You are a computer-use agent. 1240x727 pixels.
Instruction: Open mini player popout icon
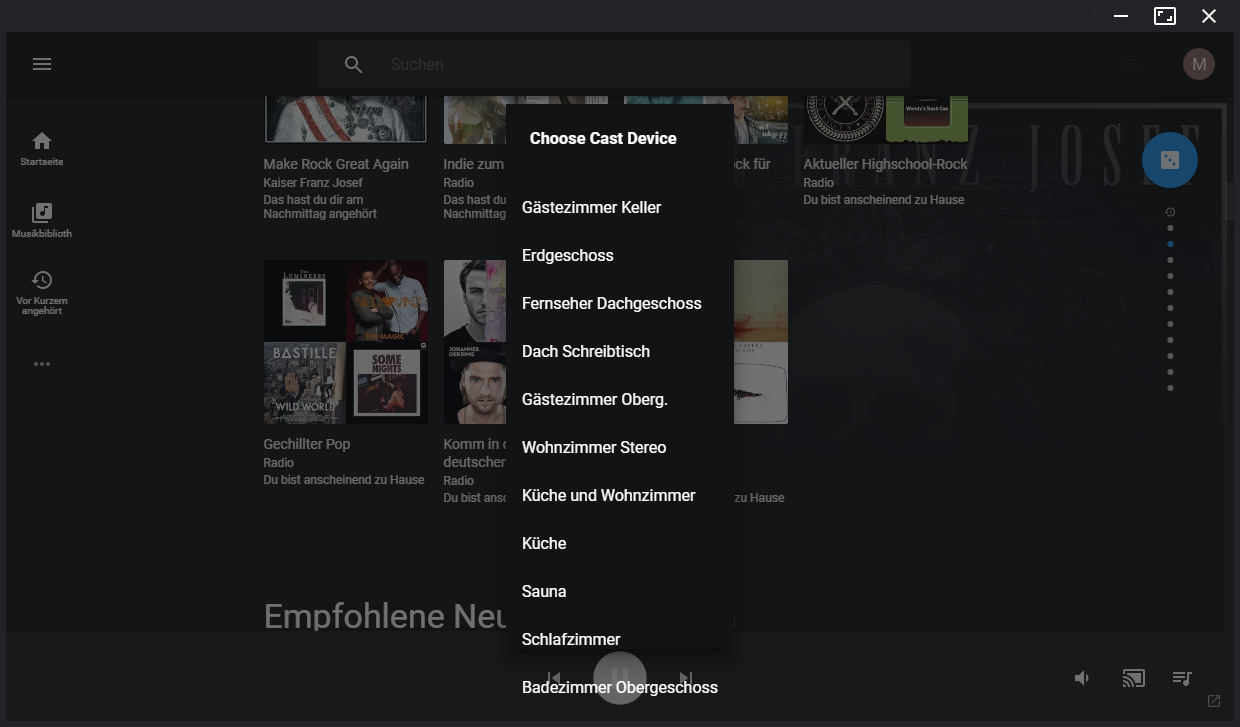click(x=1214, y=701)
